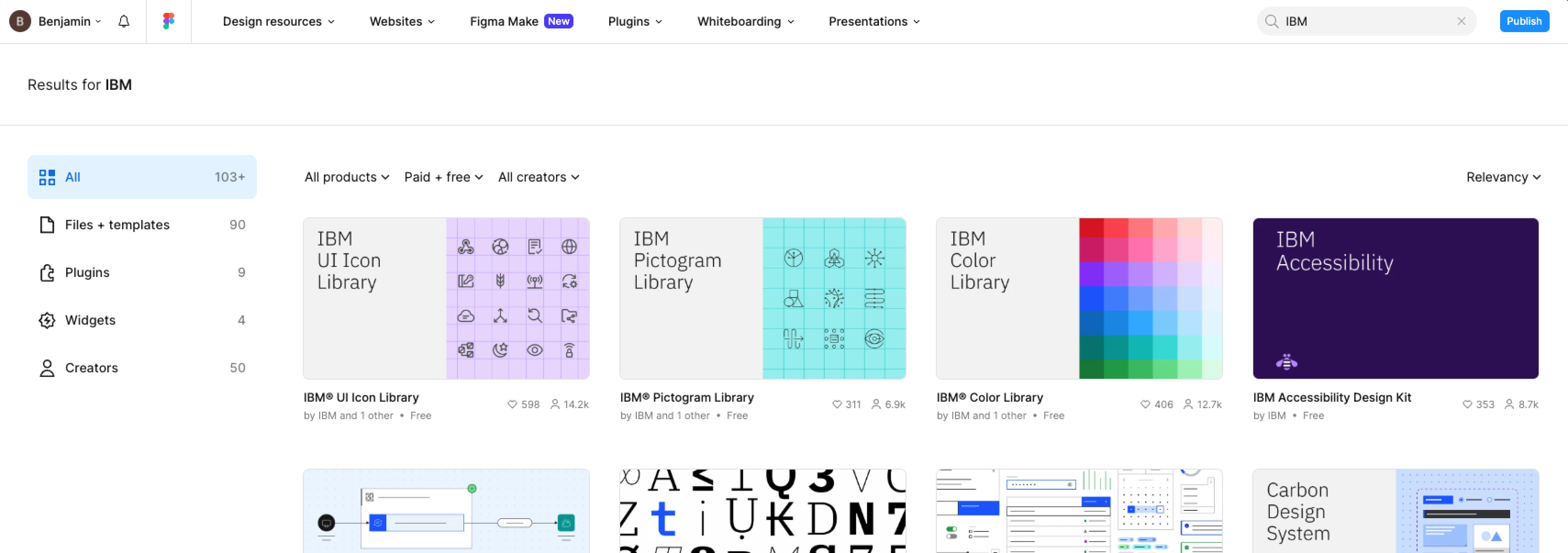This screenshot has height=553, width=1568.
Task: Open IBM Accessibility Design Kit title
Action: click(1332, 397)
